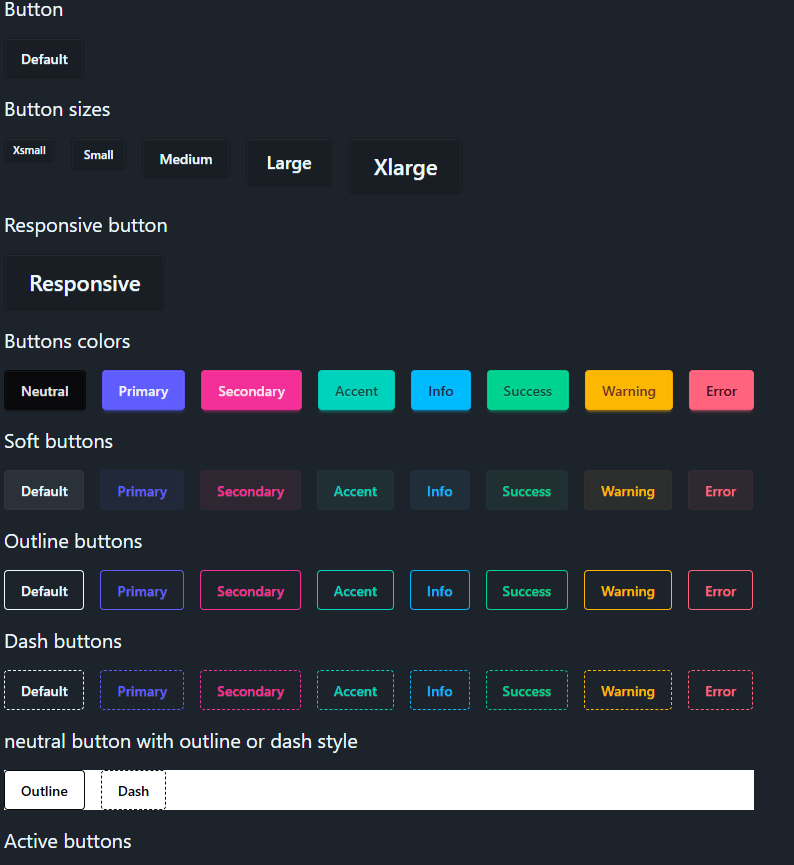Viewport: 794px width, 865px height.
Task: Click the outline Secondary button
Action: pyautogui.click(x=251, y=590)
